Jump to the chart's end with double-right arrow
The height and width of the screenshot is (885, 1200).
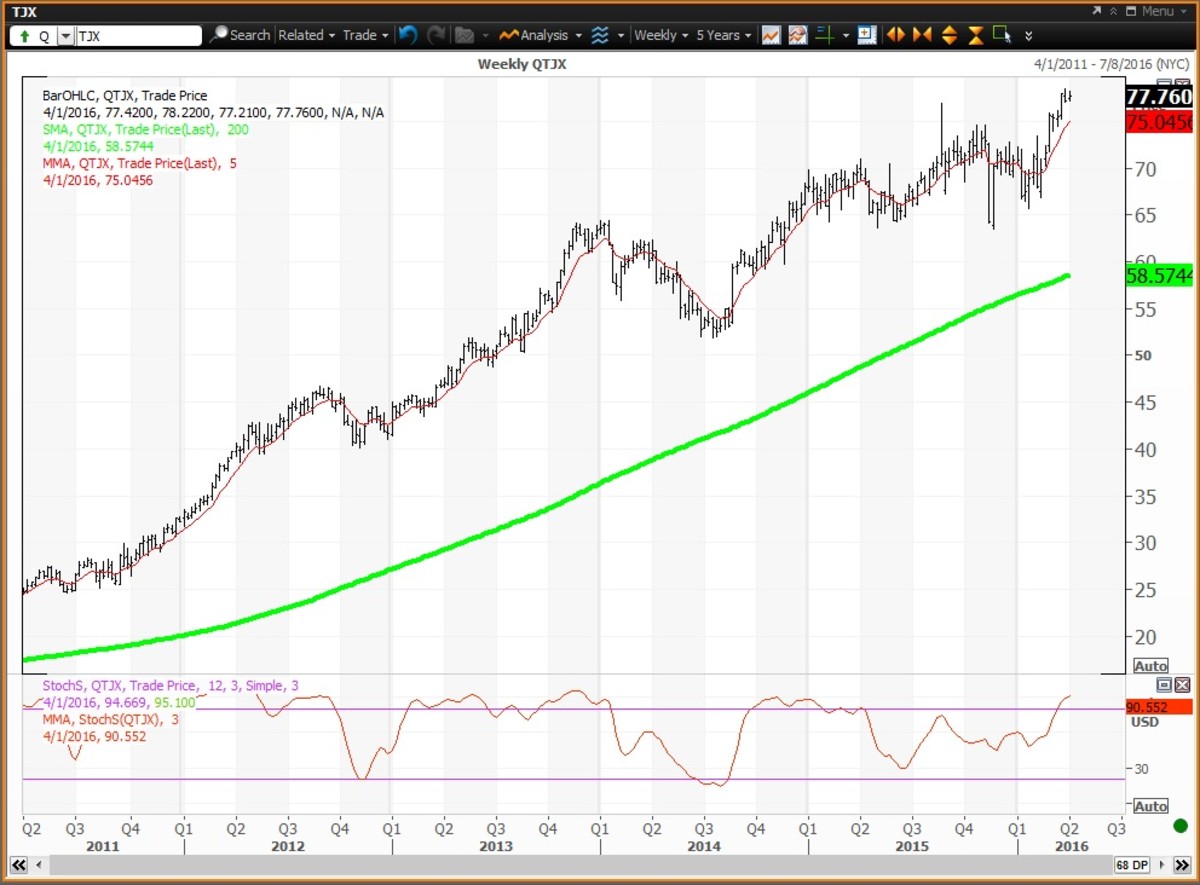(x=1180, y=864)
